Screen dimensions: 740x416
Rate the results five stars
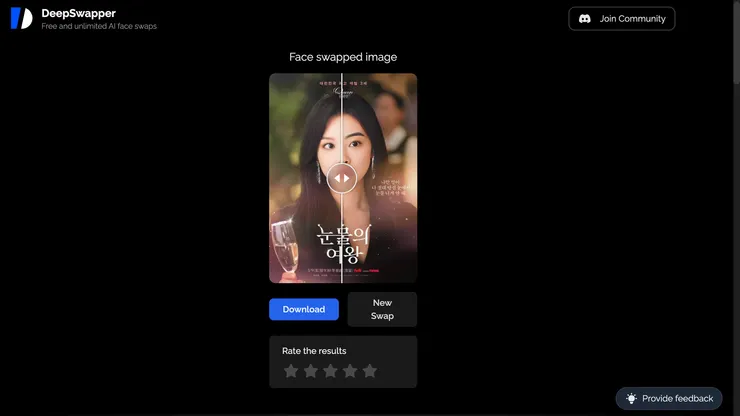pyautogui.click(x=370, y=371)
